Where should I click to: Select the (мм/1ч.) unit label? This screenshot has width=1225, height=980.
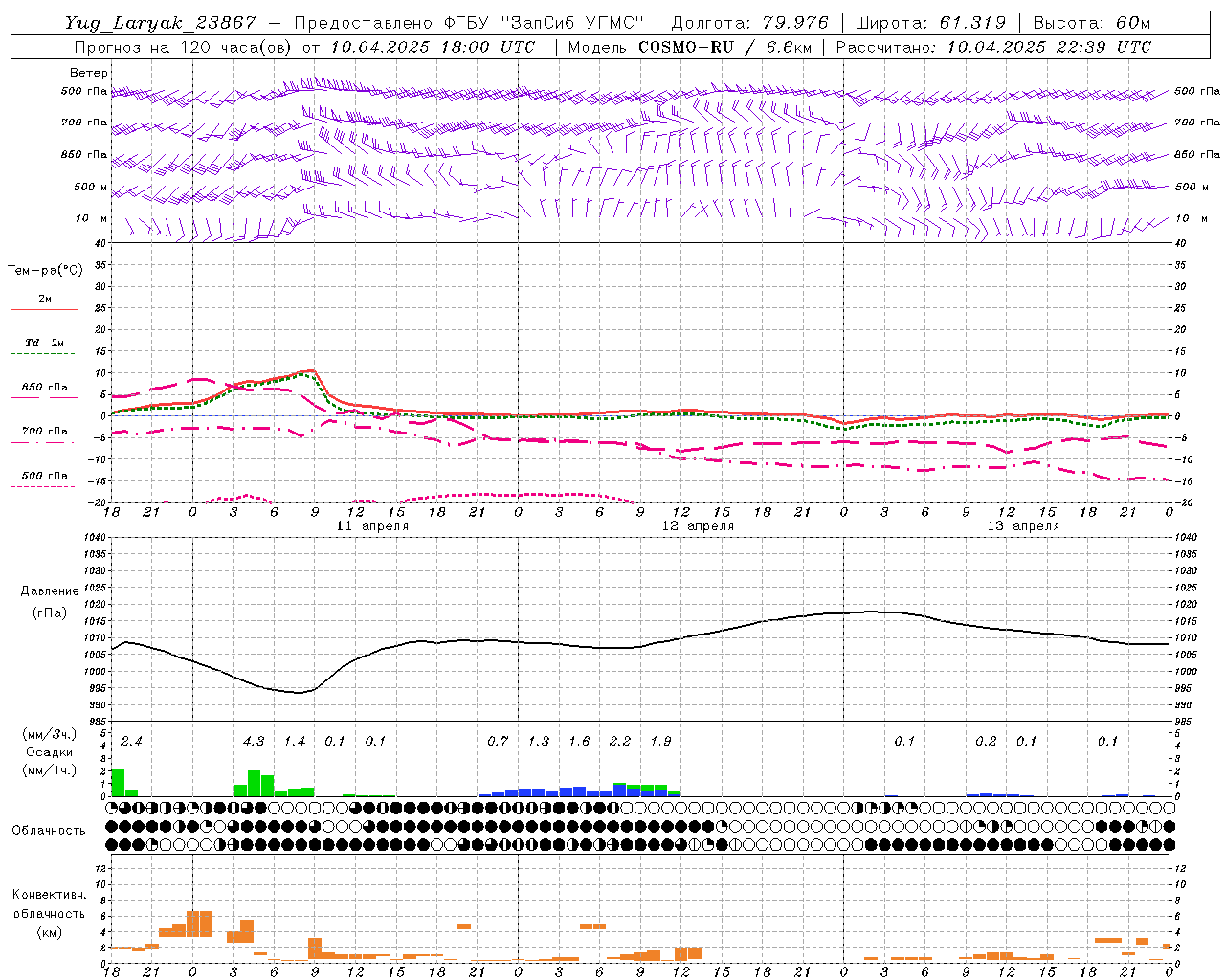[x=49, y=770]
